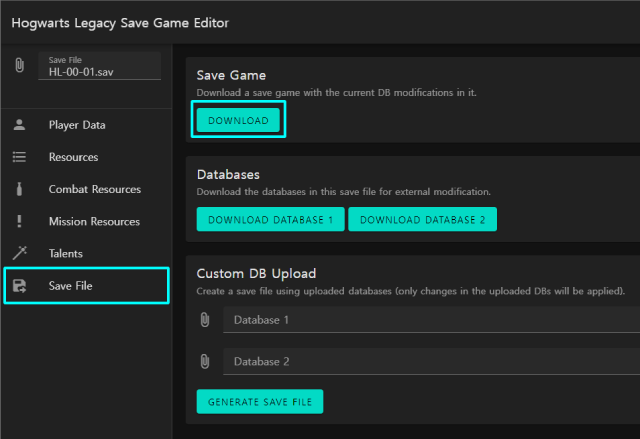Viewport: 640px width, 439px height.
Task: Go to Mission Resources
Action: (x=87, y=222)
